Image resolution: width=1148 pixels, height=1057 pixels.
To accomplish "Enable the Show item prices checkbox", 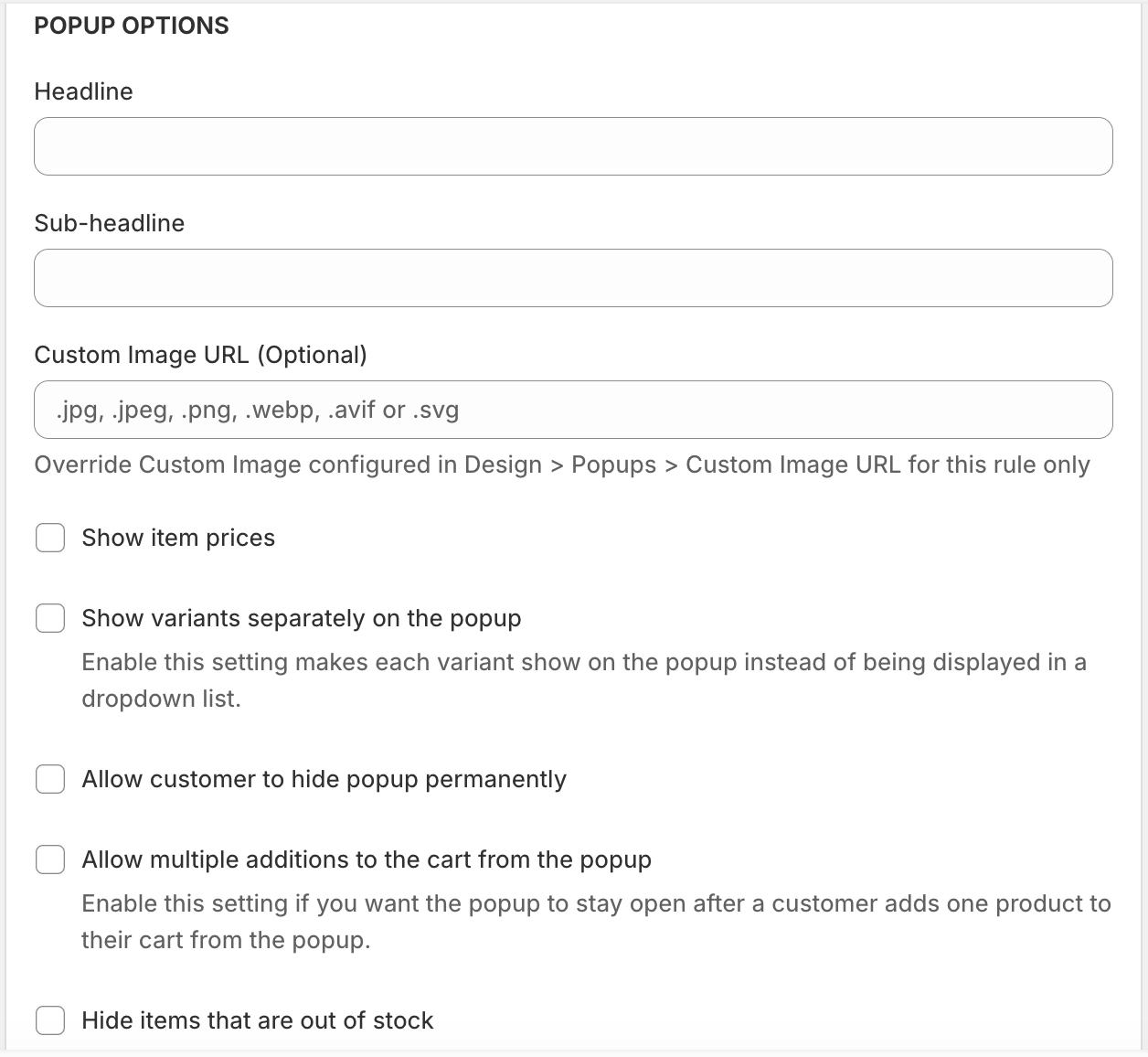I will 50,538.
